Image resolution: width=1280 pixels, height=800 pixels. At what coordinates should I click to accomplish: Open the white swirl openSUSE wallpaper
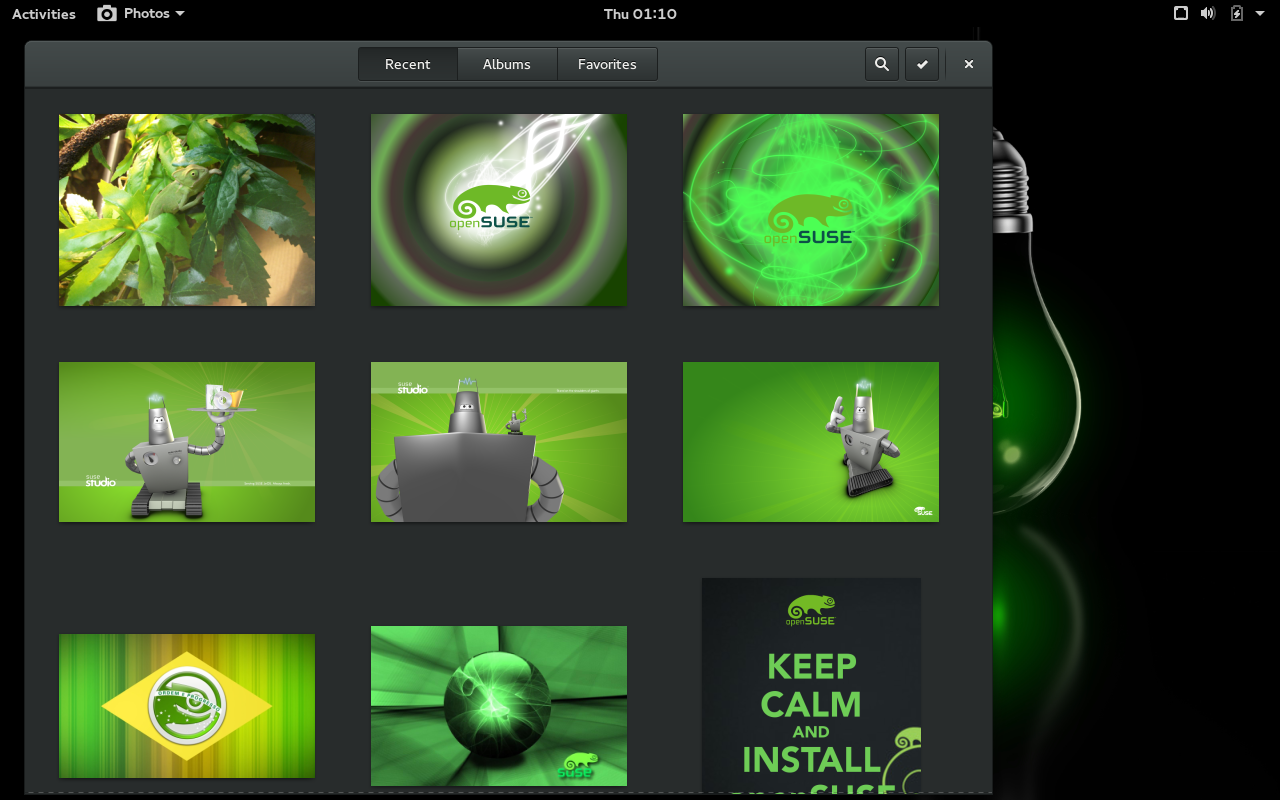pyautogui.click(x=499, y=210)
